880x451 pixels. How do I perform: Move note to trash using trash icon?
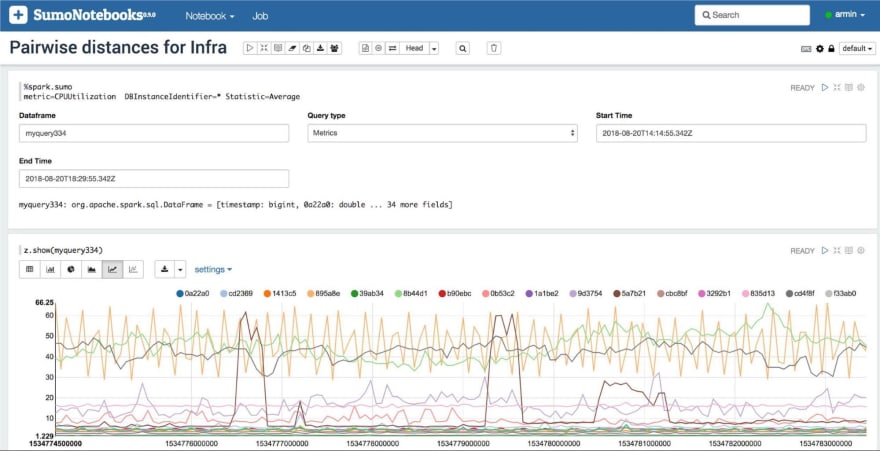click(x=493, y=48)
